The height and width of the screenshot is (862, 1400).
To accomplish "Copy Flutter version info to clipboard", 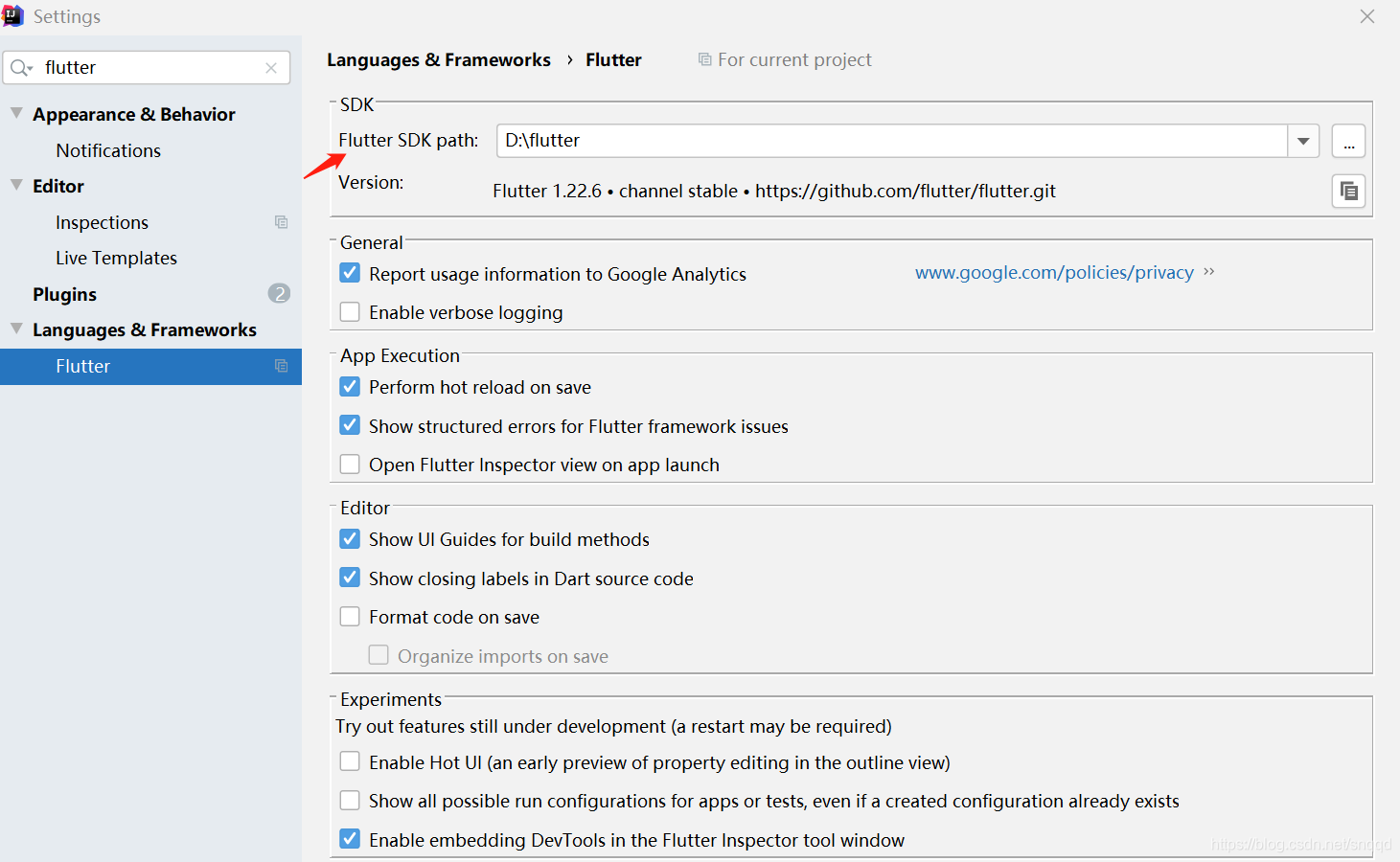I will tap(1348, 191).
